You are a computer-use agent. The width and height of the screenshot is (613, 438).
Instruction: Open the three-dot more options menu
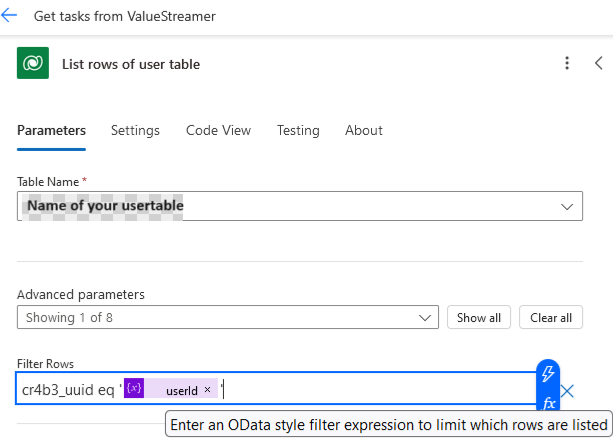coord(567,64)
